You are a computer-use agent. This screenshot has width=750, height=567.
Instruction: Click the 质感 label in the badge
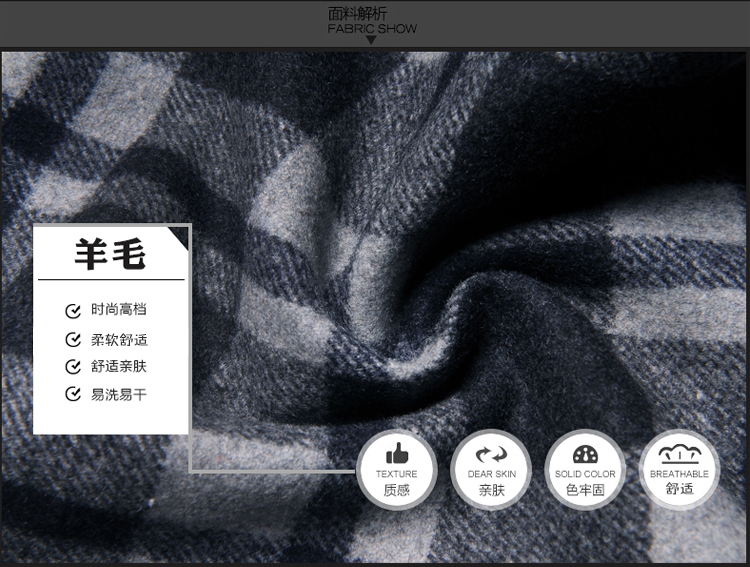point(397,490)
